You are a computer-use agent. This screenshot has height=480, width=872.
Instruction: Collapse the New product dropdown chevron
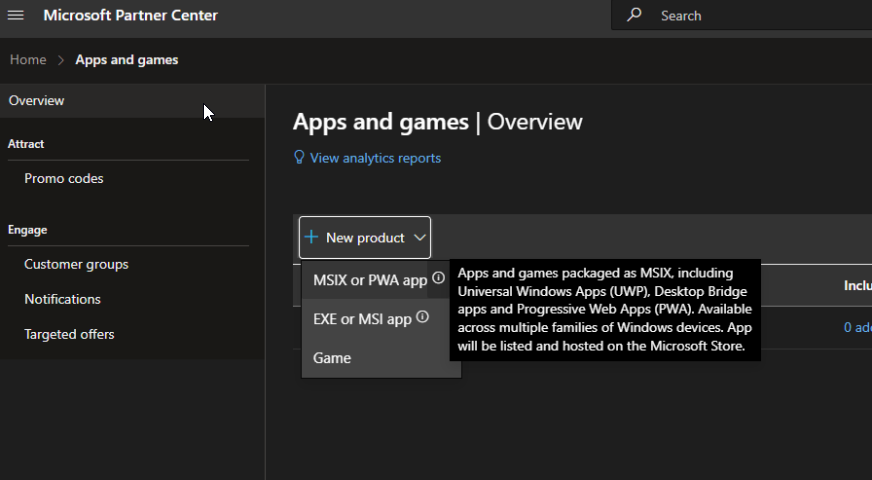[419, 238]
